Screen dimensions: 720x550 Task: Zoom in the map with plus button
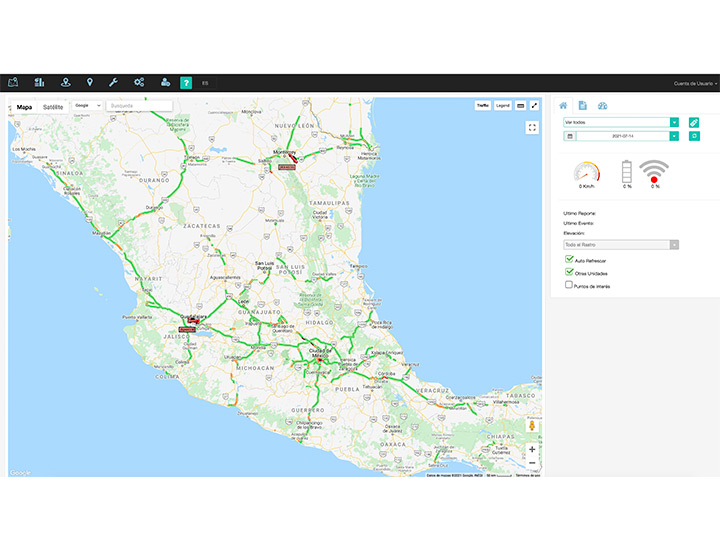click(532, 449)
